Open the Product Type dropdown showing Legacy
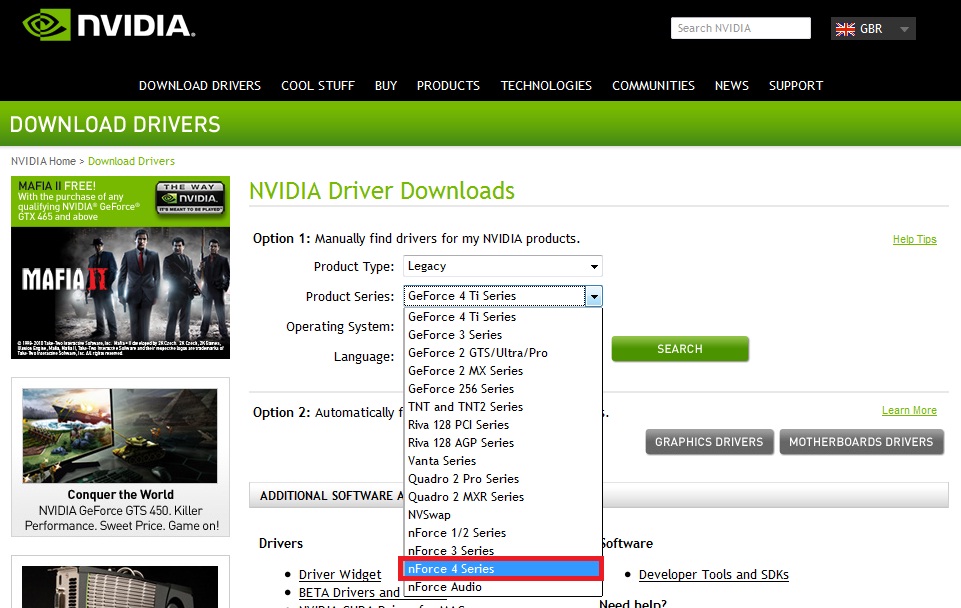This screenshot has width=961, height=608. click(503, 266)
